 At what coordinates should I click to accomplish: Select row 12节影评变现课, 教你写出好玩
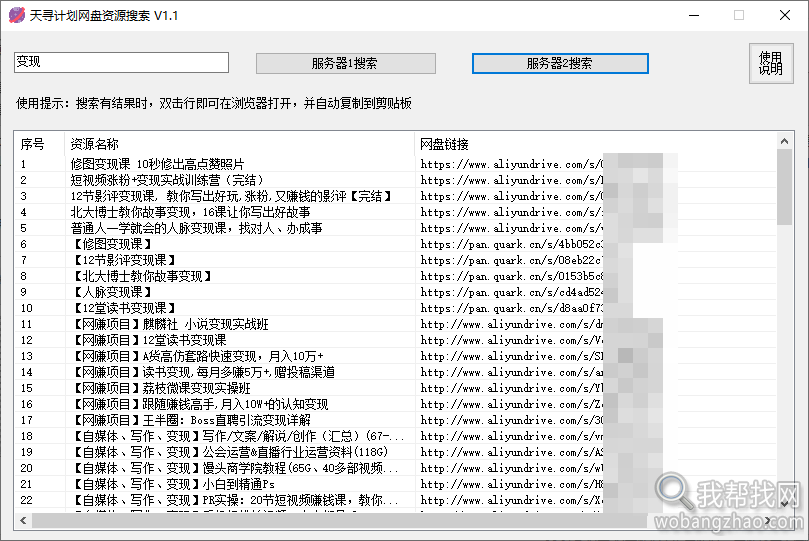point(396,196)
